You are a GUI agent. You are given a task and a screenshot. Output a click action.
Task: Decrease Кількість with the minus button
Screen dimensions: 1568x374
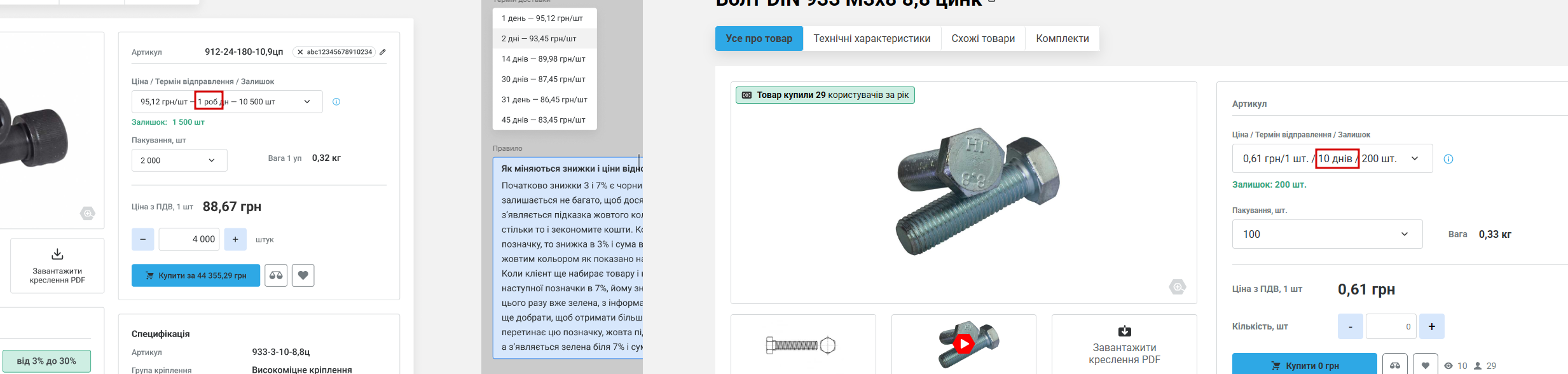coord(1351,326)
